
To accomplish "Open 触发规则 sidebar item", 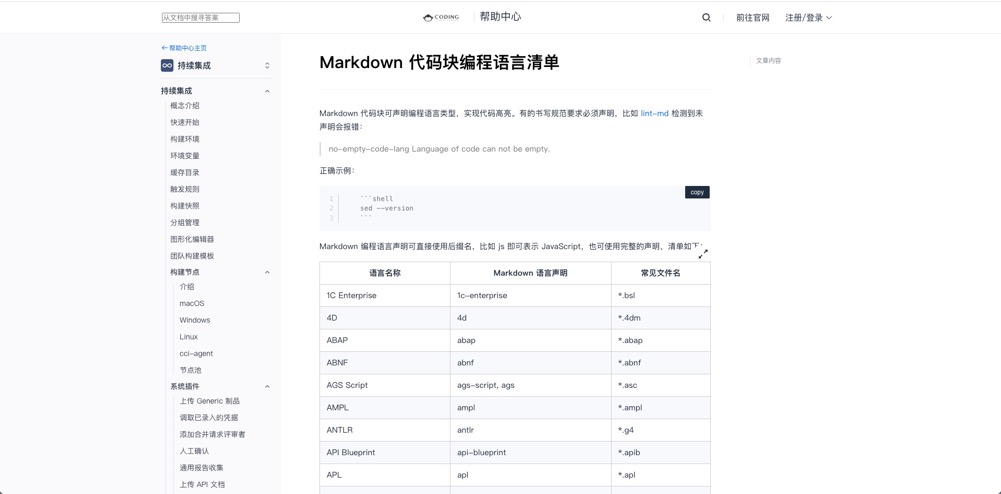I will click(x=184, y=189).
